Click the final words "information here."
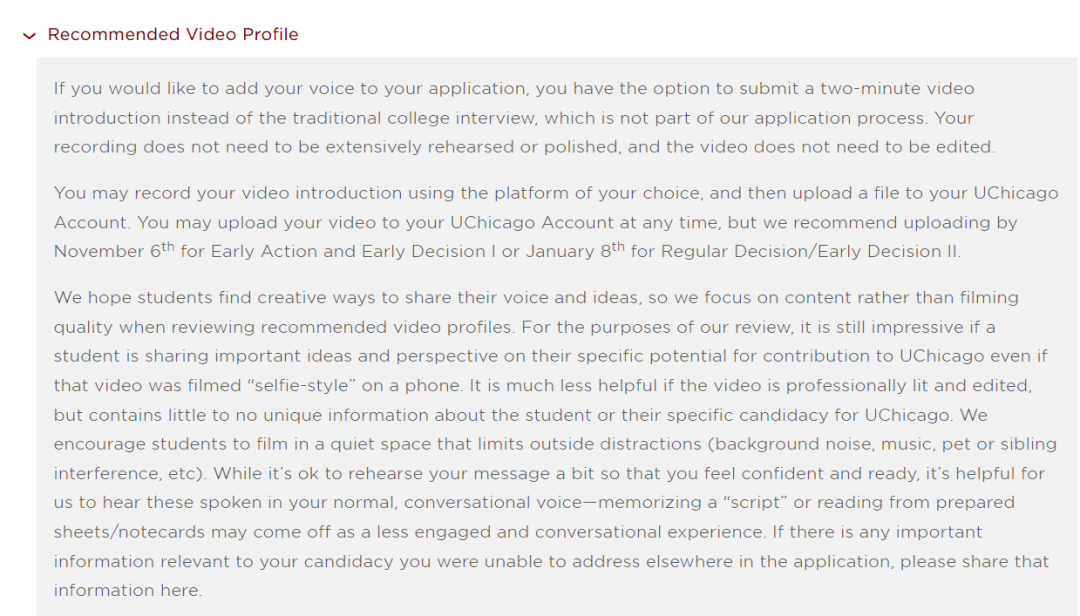 pos(127,590)
